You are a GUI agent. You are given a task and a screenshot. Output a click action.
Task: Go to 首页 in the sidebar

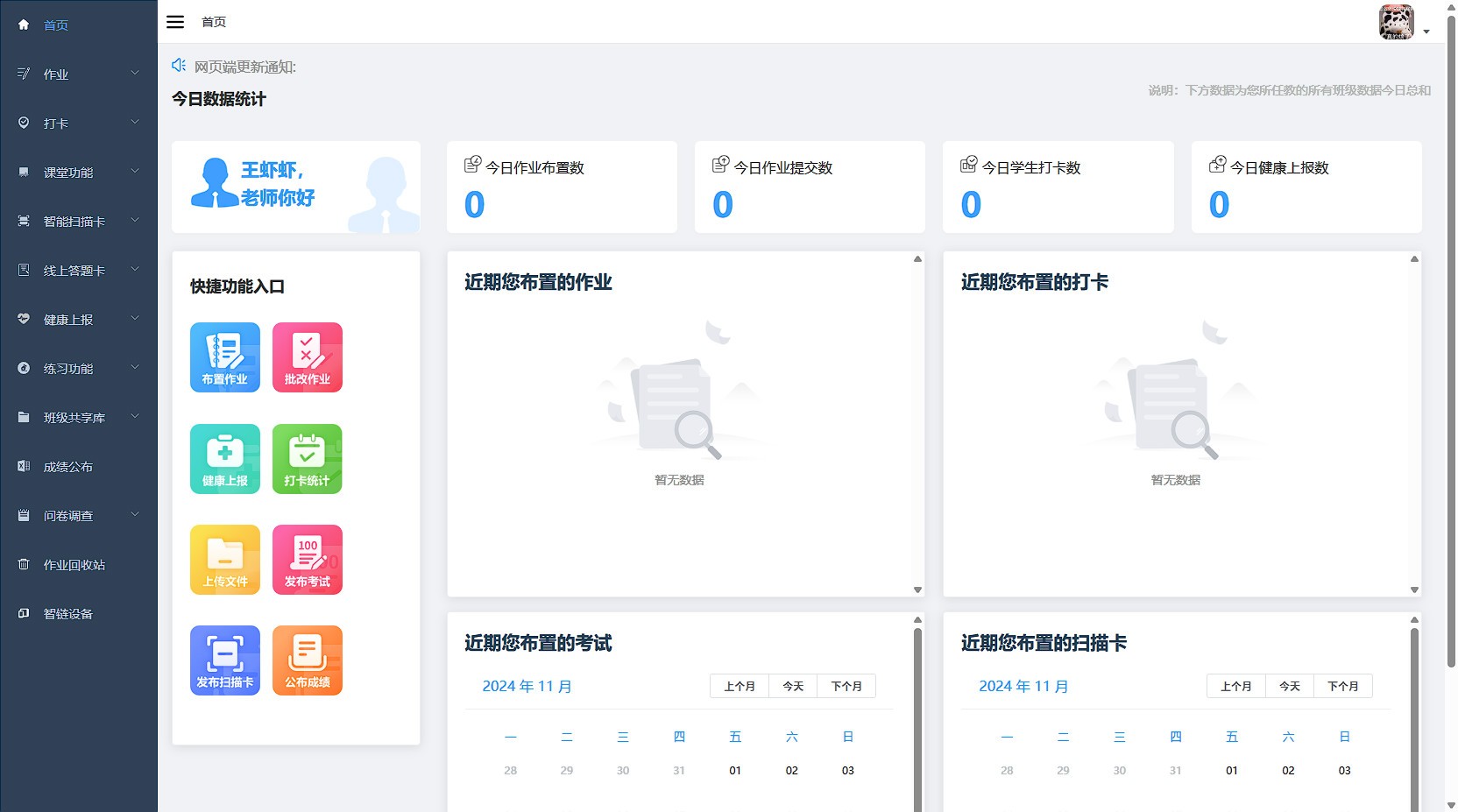pos(56,25)
